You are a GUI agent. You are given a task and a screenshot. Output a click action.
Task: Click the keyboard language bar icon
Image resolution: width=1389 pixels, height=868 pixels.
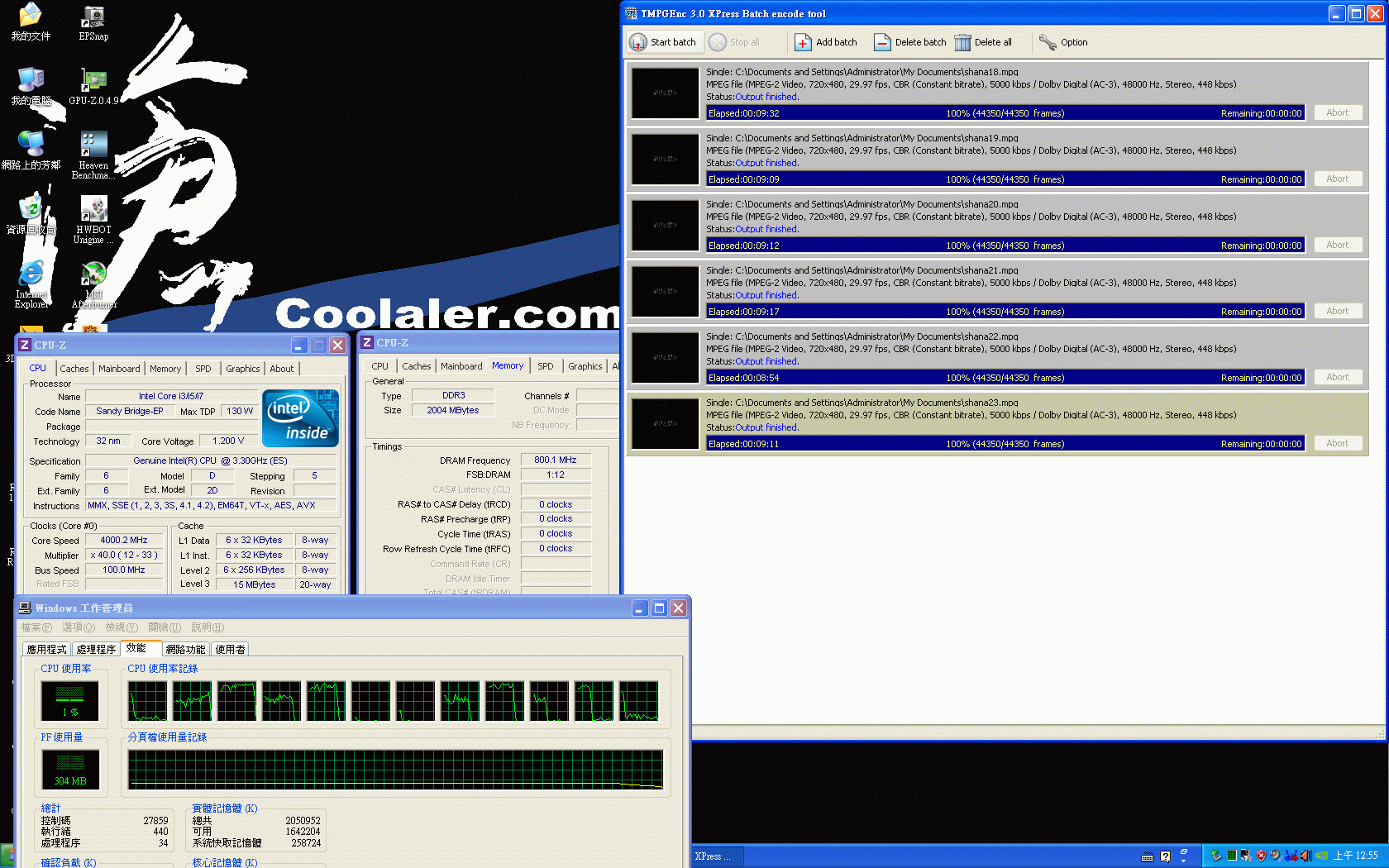pyautogui.click(x=1148, y=856)
